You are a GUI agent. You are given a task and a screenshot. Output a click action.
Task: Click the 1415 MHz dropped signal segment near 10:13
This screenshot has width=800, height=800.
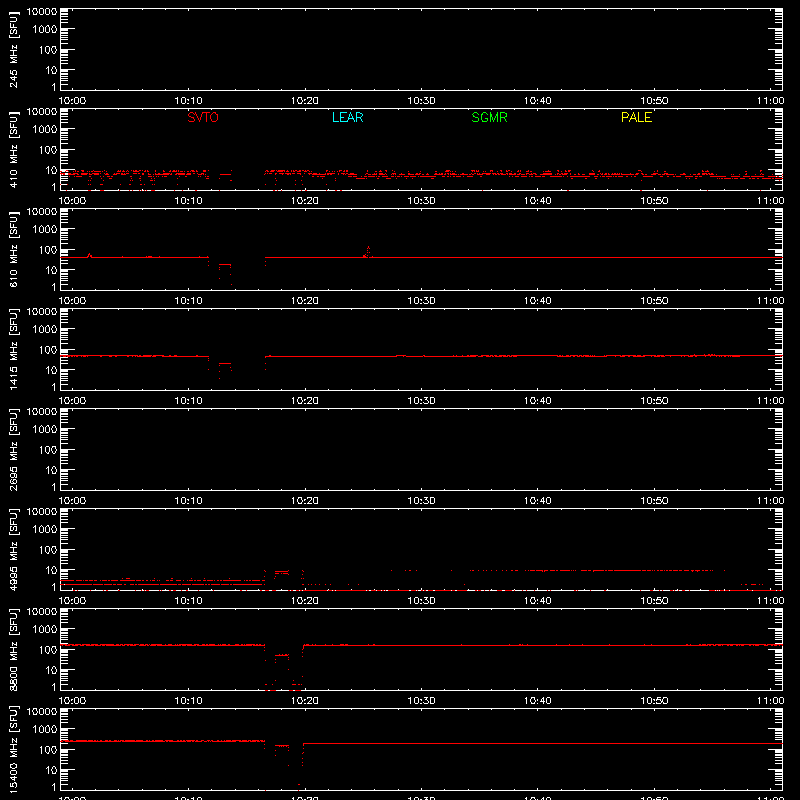tap(224, 364)
